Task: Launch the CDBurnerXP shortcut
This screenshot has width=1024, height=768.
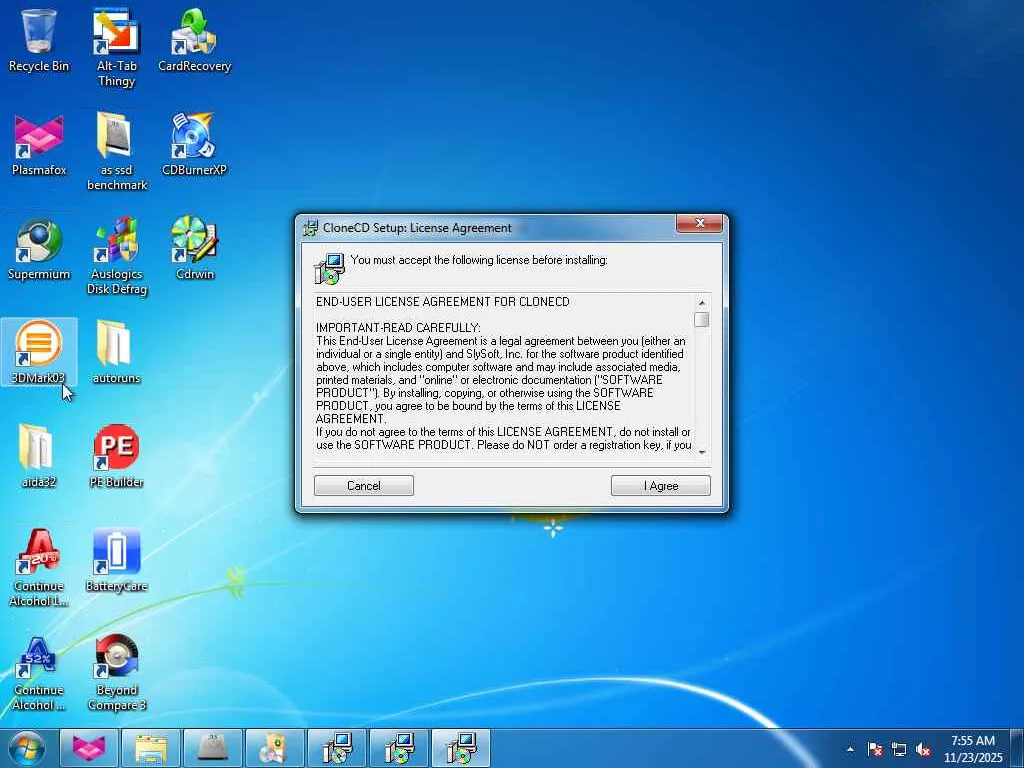Action: (195, 145)
